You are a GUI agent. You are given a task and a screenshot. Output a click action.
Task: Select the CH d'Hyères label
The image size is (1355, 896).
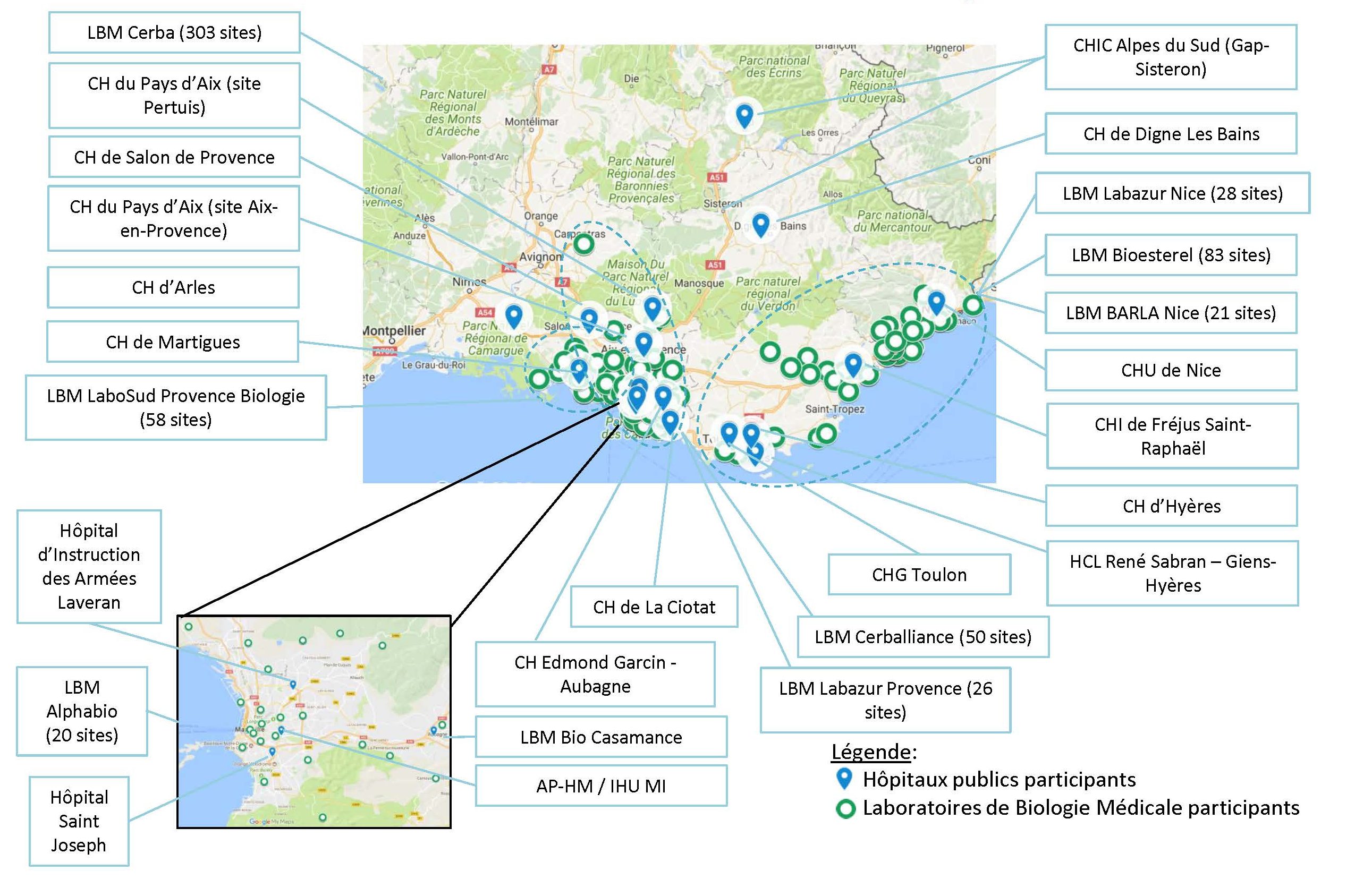tap(1172, 506)
